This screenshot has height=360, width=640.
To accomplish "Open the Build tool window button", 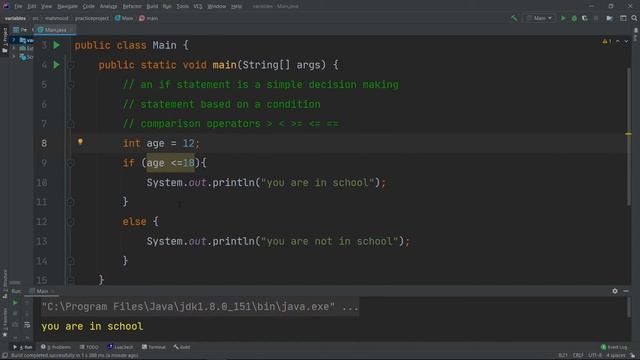I will click(182, 347).
